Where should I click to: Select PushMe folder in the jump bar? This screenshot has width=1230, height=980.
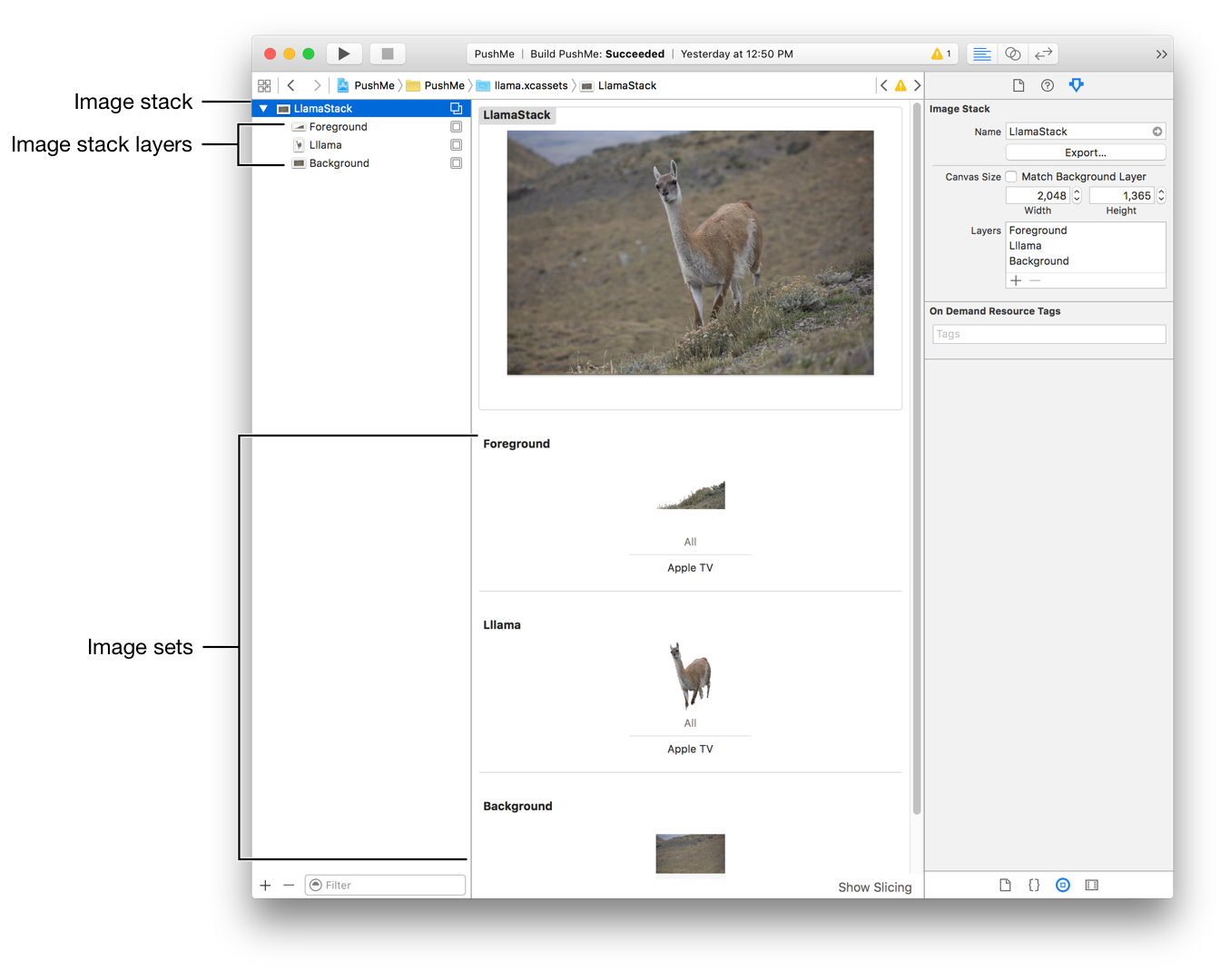tap(436, 85)
